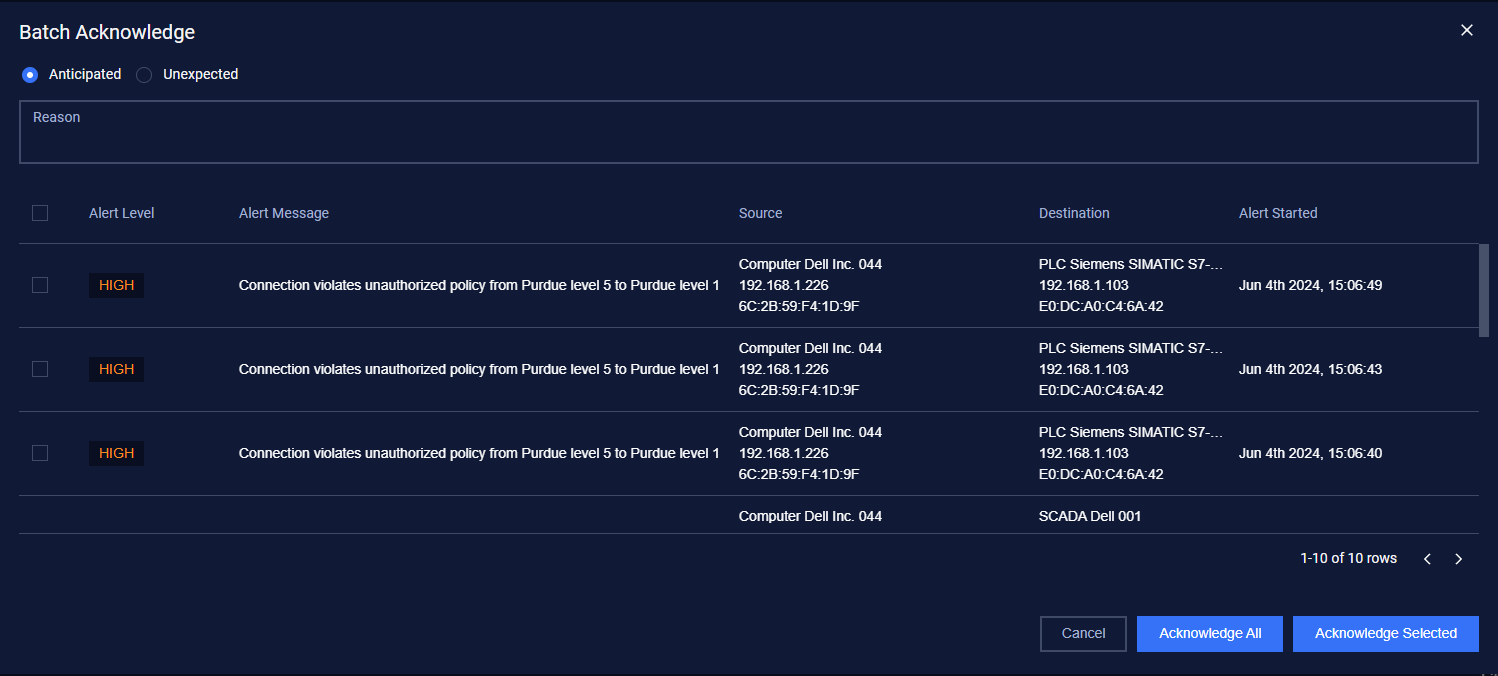The width and height of the screenshot is (1498, 676).
Task: Click the alert message of the 15:06:49 row
Action: coord(479,285)
